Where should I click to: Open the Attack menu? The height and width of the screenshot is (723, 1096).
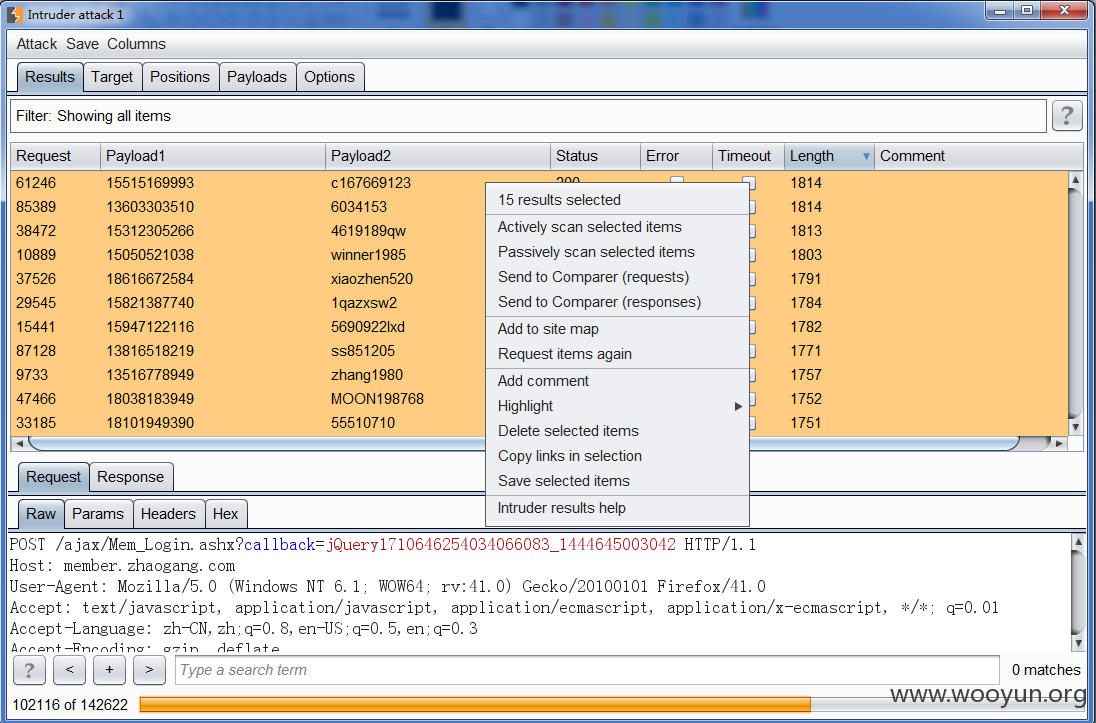(36, 44)
